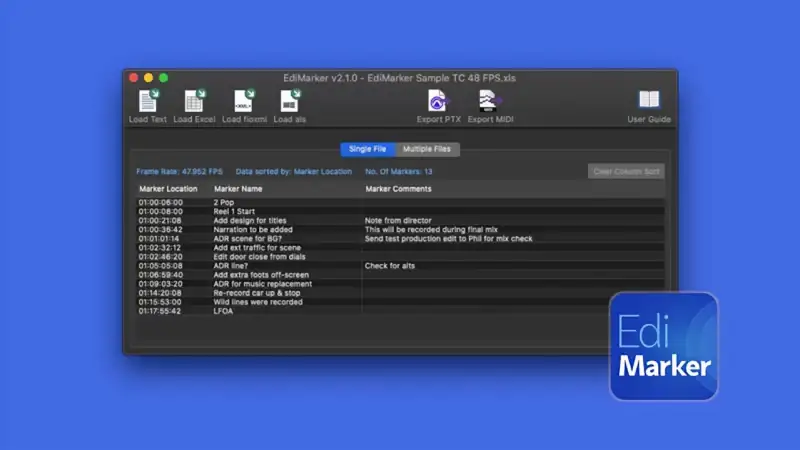This screenshot has width=800, height=450.
Task: Select the 2 Pop marker row
Action: [x=401, y=203]
